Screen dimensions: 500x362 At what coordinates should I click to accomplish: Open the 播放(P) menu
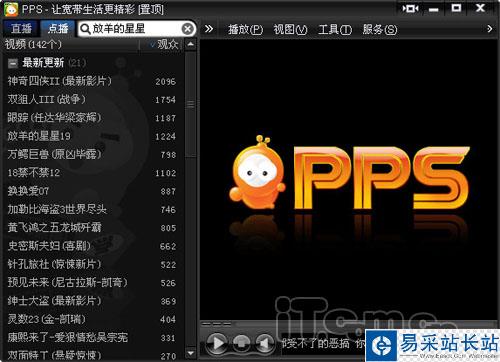coord(245,29)
